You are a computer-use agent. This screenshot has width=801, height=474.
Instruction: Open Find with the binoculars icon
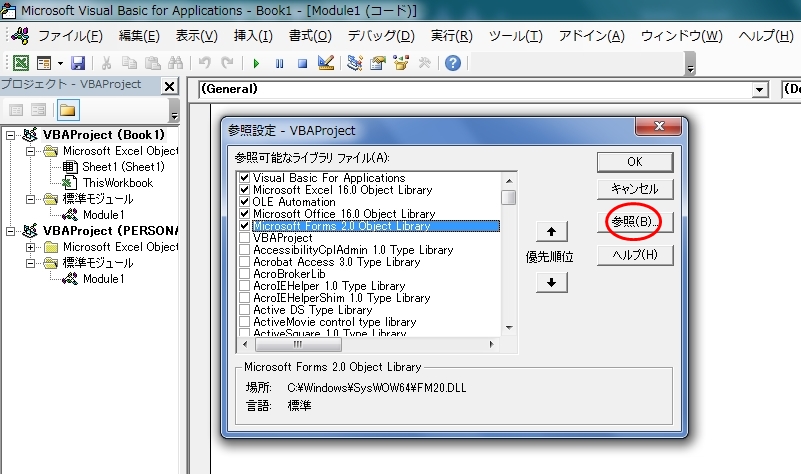(x=175, y=63)
